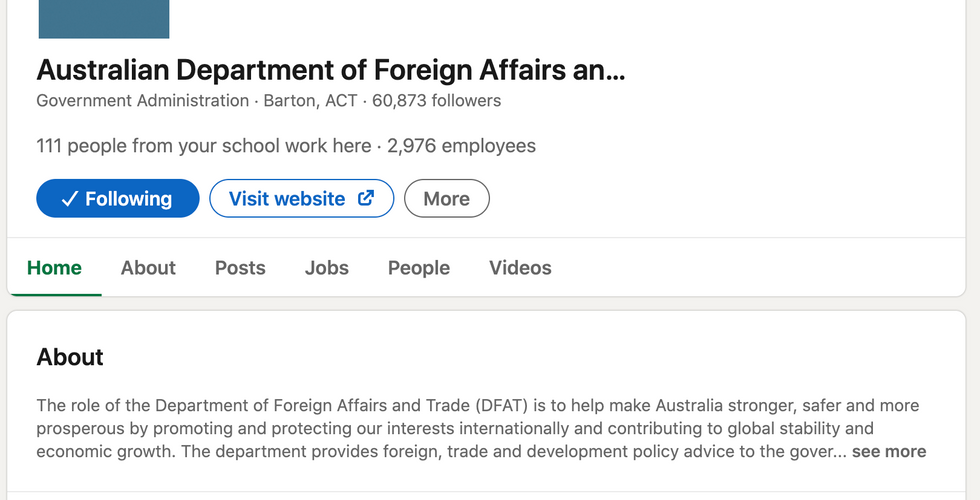Click the 60,873 followers count
980x500 pixels.
[437, 101]
